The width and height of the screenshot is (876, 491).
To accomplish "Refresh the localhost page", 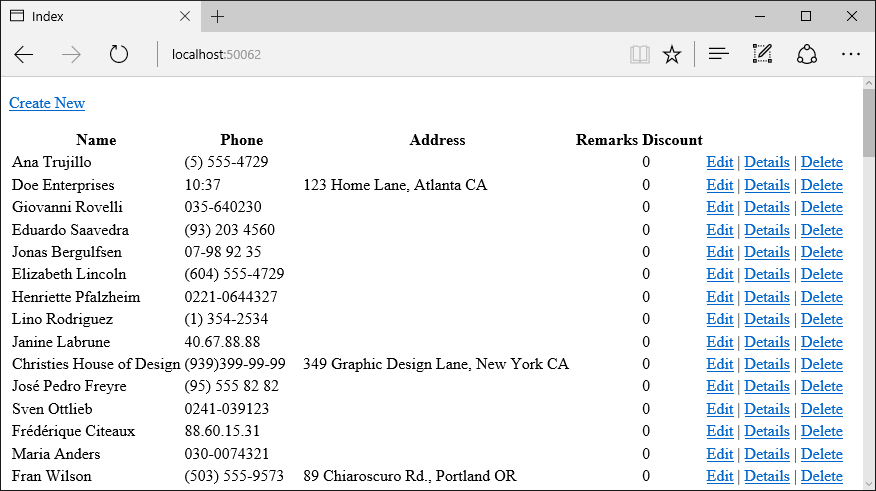I will [x=118, y=54].
